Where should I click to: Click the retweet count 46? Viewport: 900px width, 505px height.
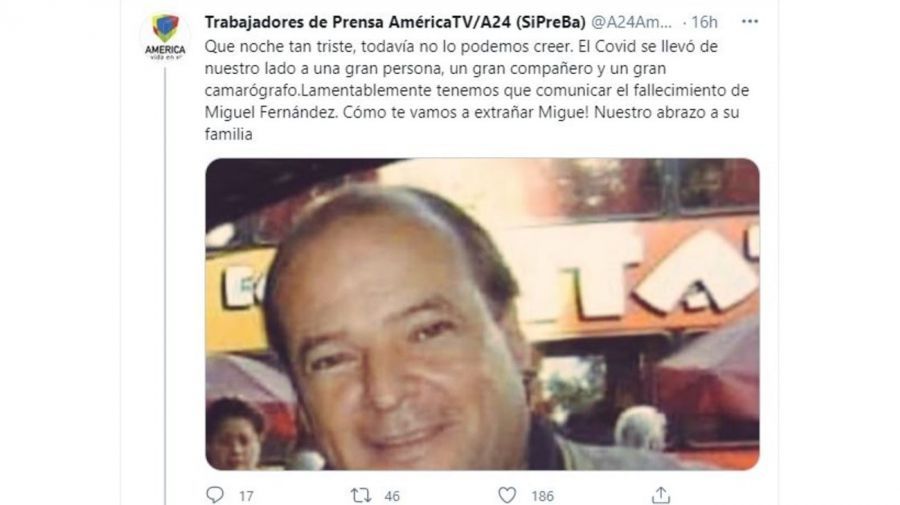(392, 496)
